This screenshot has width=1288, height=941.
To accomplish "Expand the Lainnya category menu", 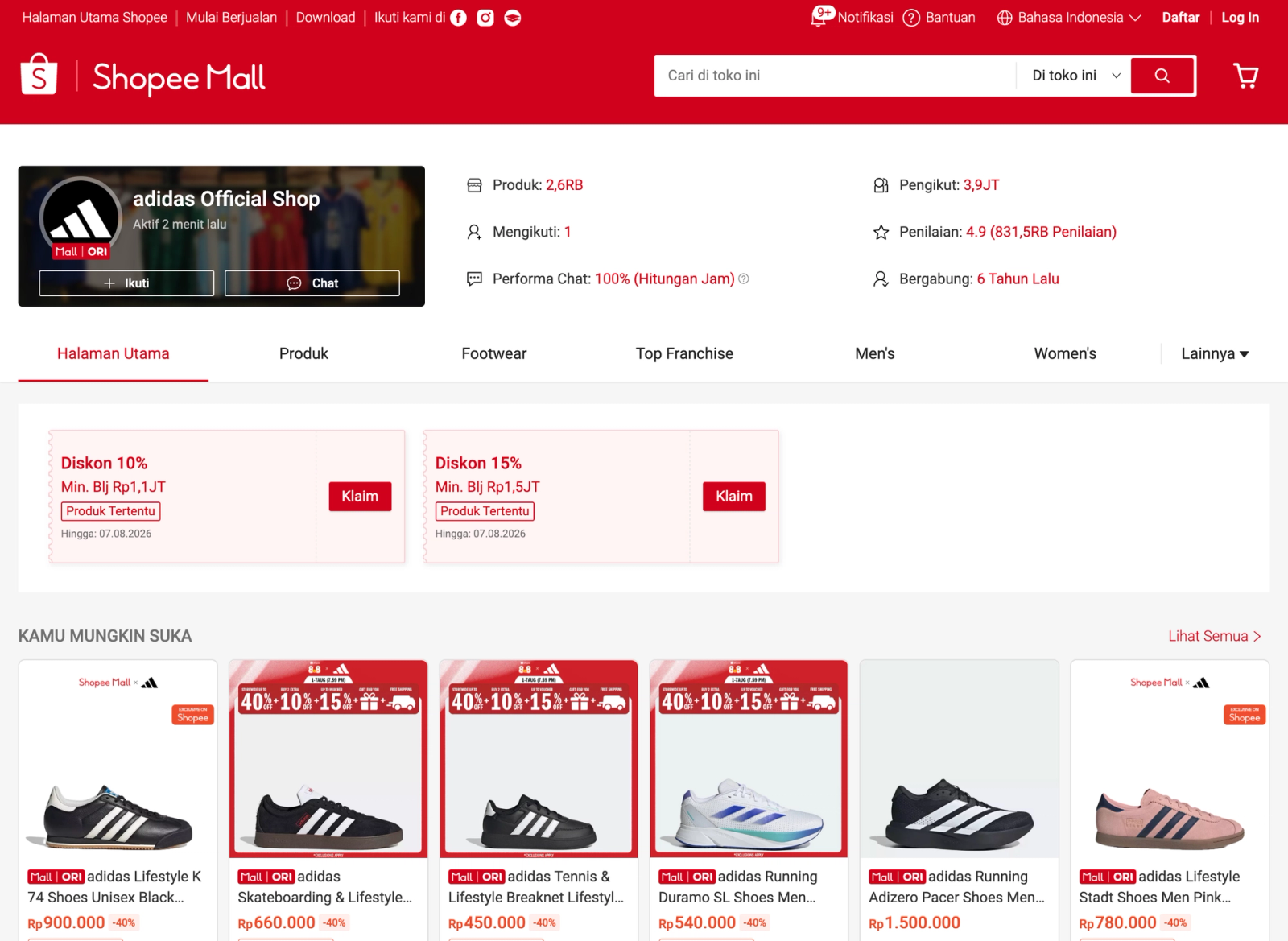I will 1215,353.
